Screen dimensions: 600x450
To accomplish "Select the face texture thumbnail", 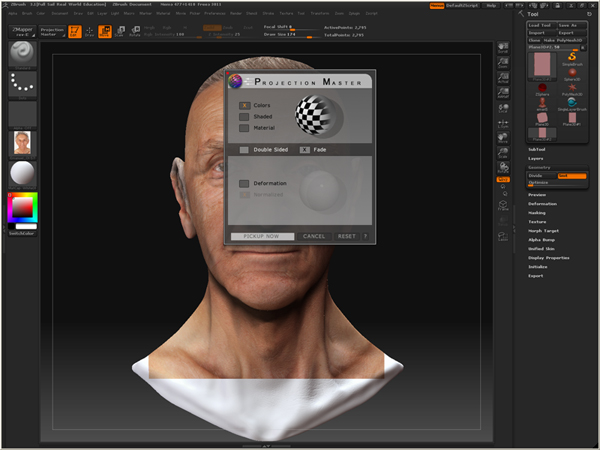I will pos(22,143).
